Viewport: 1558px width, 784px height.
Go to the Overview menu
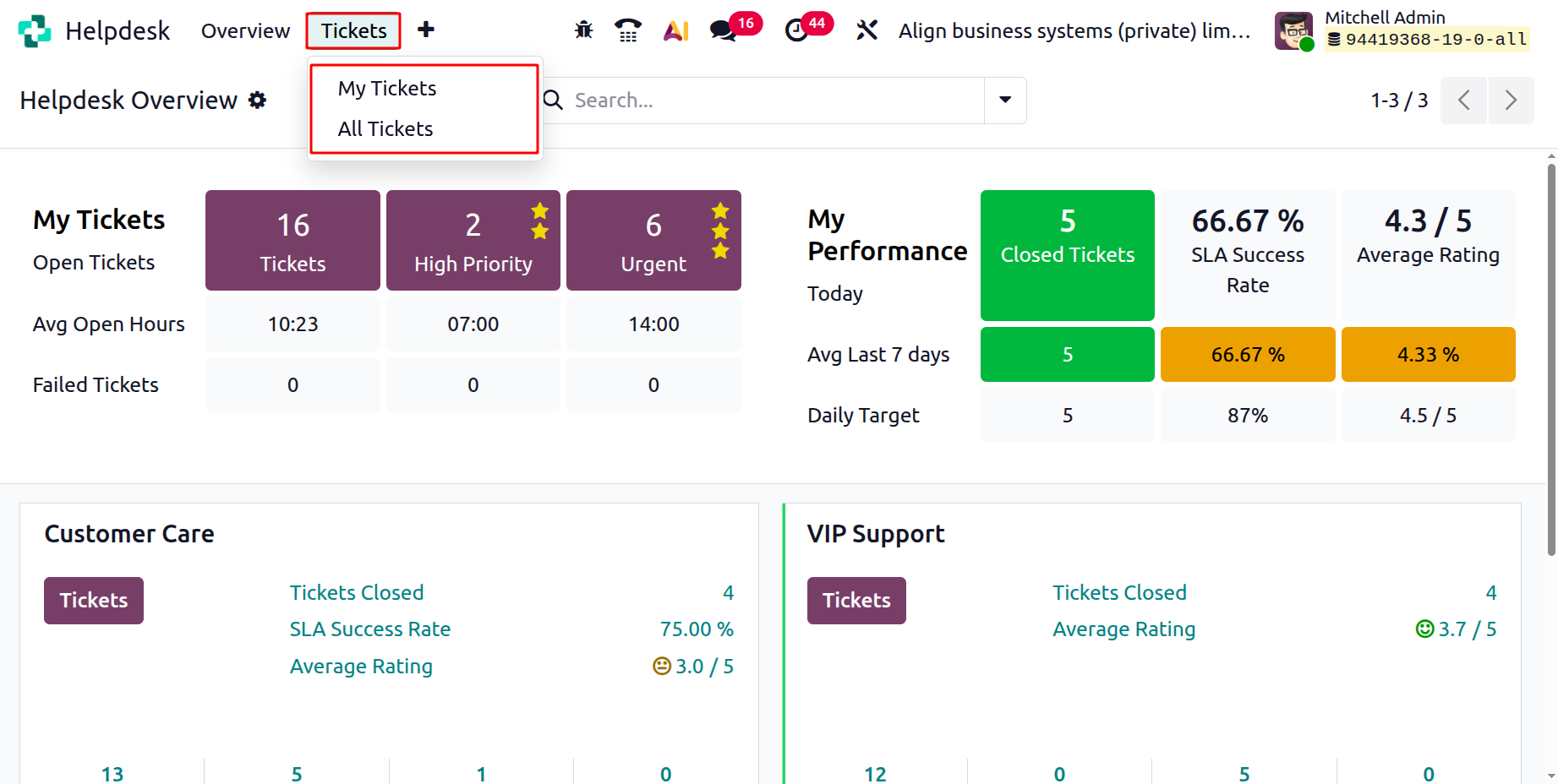(x=245, y=30)
